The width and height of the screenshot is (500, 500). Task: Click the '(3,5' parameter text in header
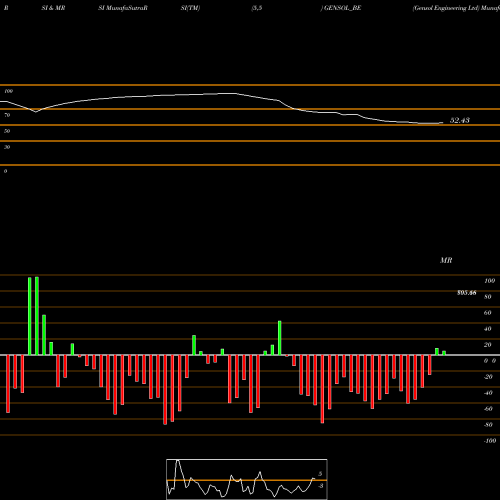point(257,8)
